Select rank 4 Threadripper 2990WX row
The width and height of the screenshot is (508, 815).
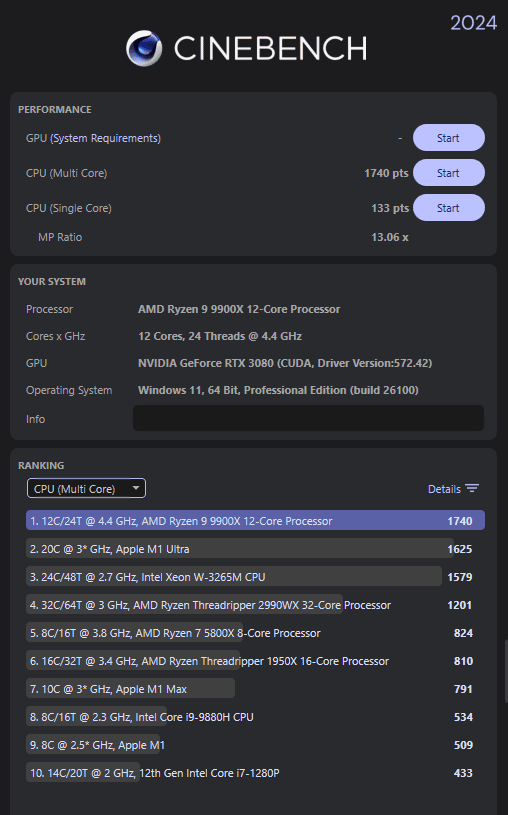(255, 605)
